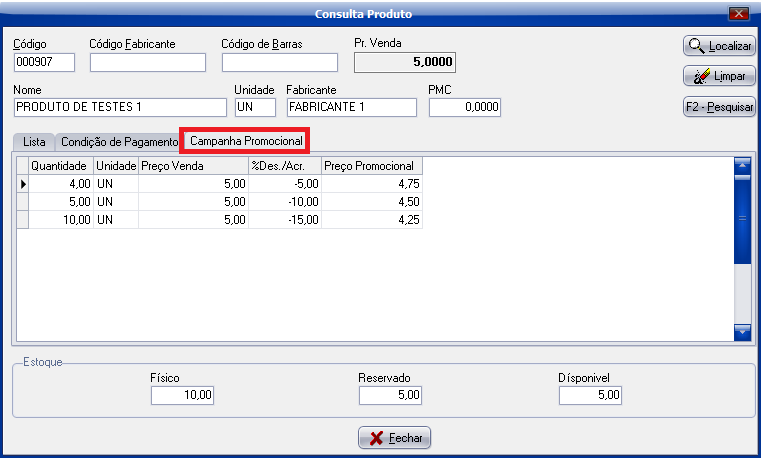Focus the Código Fabricante field

(x=147, y=63)
